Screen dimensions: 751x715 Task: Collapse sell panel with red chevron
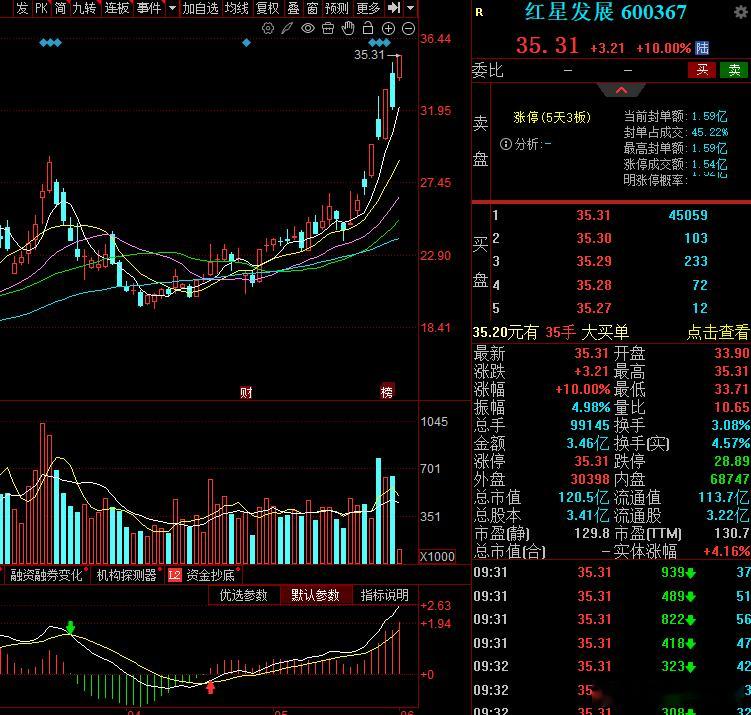pos(621,90)
